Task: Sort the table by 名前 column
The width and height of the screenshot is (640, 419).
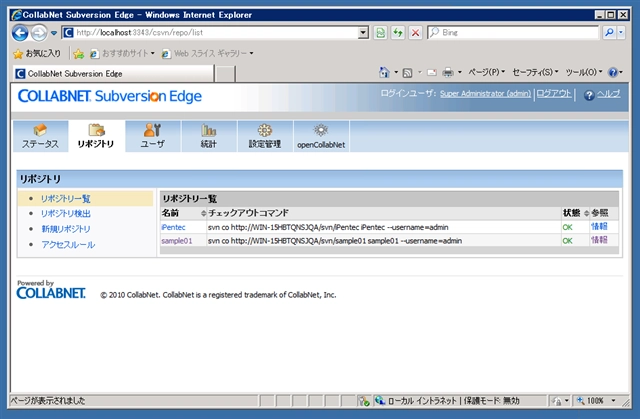Action: click(184, 213)
